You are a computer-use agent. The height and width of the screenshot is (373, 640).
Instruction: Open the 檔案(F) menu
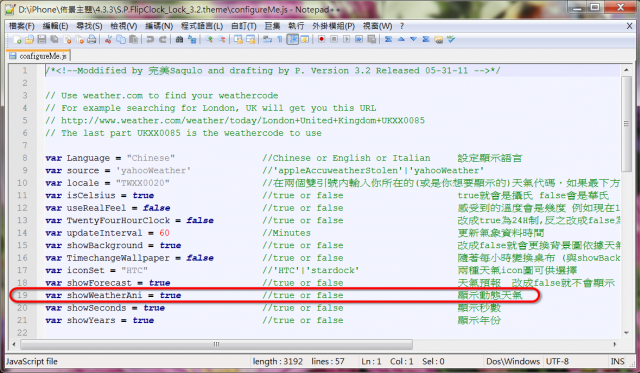click(22, 26)
